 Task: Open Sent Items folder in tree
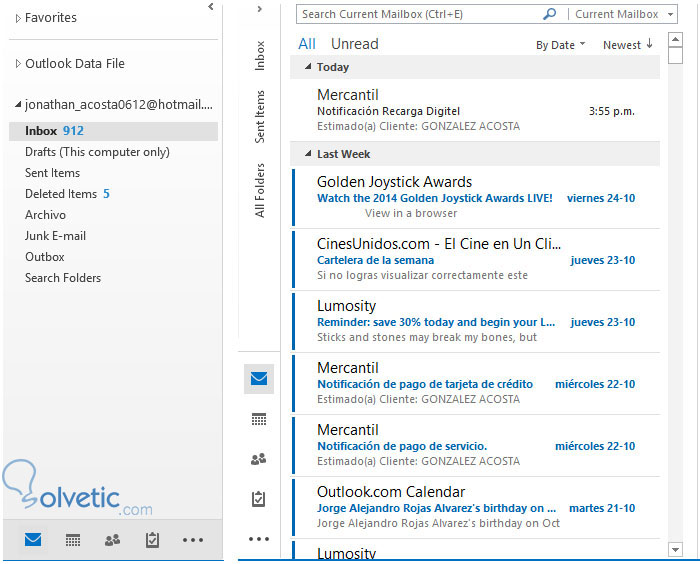click(52, 173)
